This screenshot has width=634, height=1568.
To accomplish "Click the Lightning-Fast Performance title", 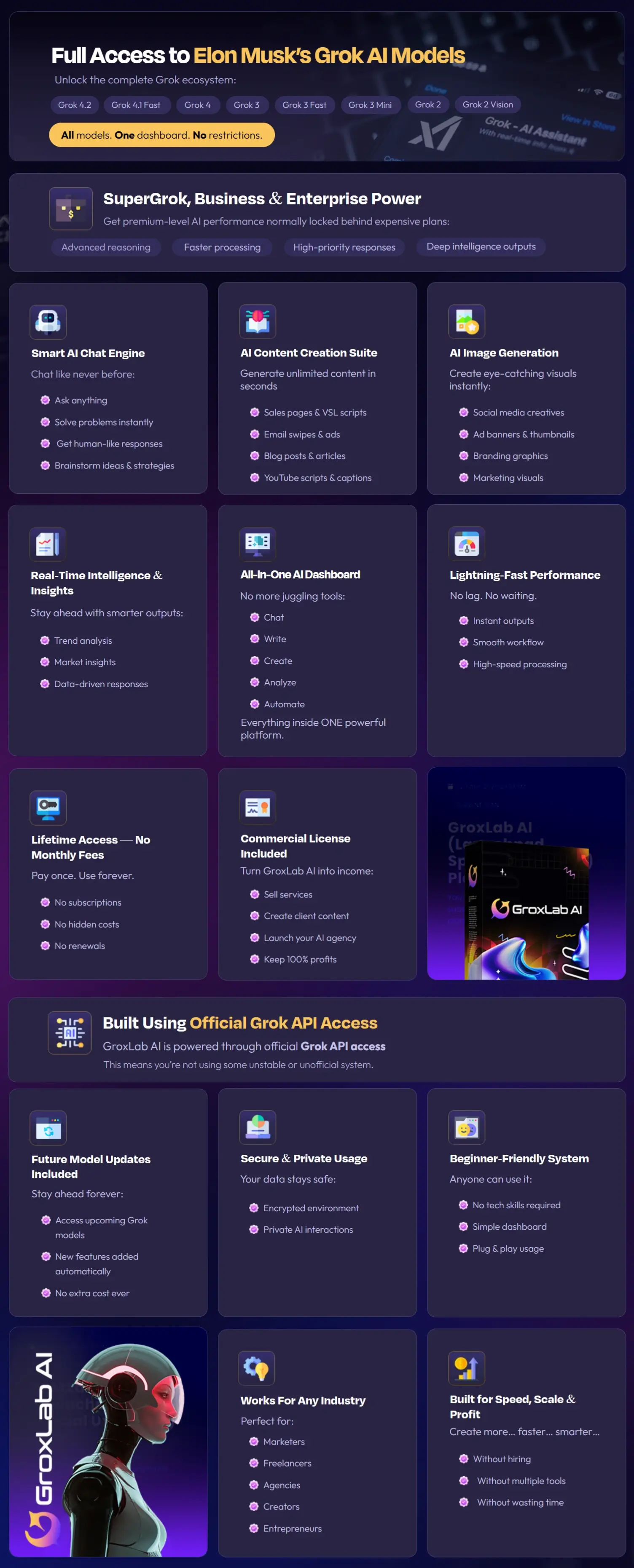I will 525,575.
